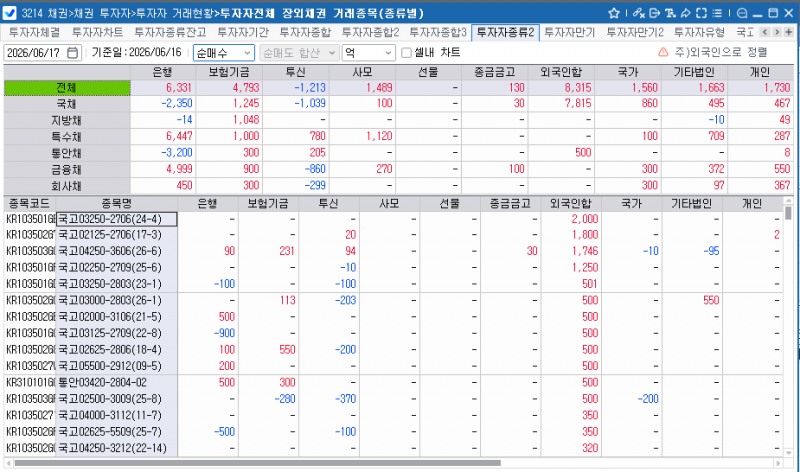800x472 pixels.
Task: Open the 투자자기간 tab
Action: pyautogui.click(x=243, y=33)
